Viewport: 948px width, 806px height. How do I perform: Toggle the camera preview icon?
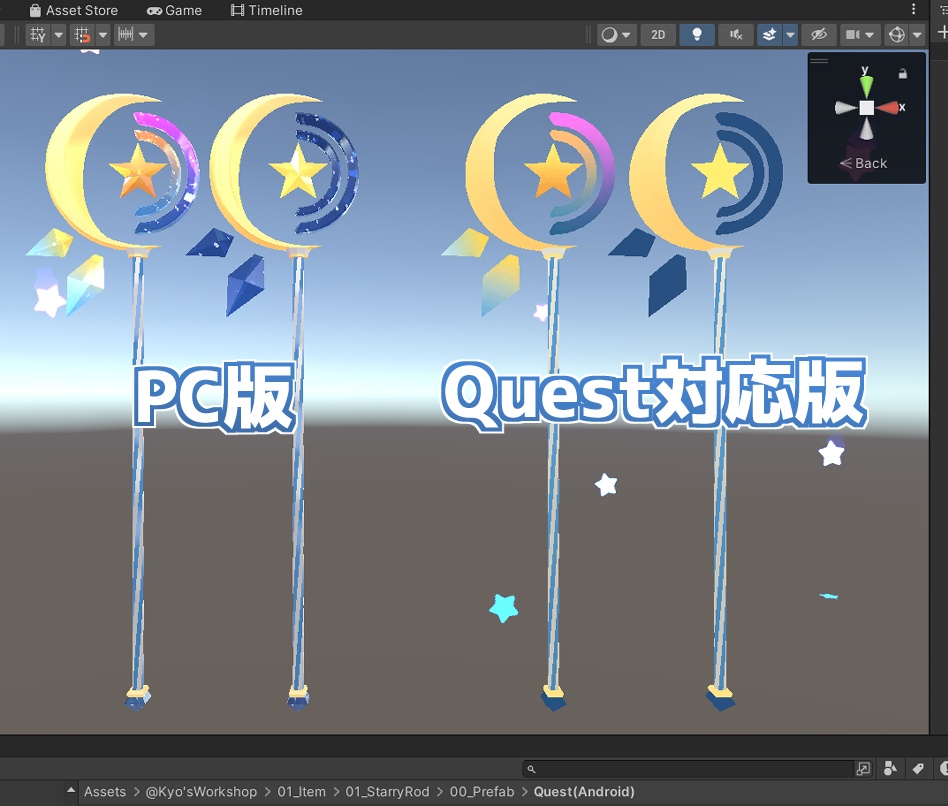coord(854,34)
